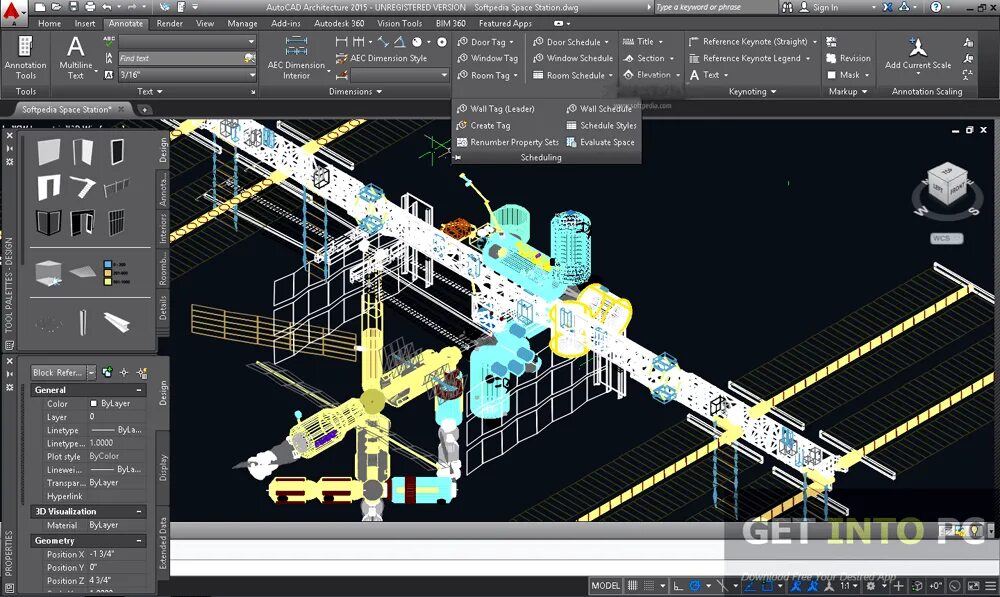Click the keyword search box

click(x=714, y=7)
